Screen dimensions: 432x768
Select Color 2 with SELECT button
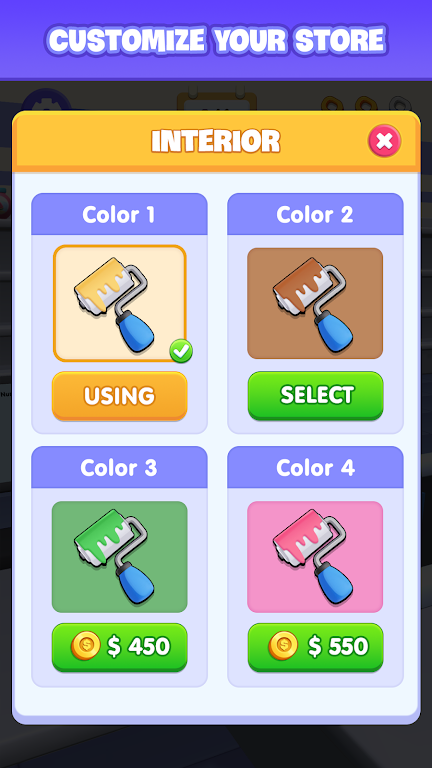(x=315, y=396)
